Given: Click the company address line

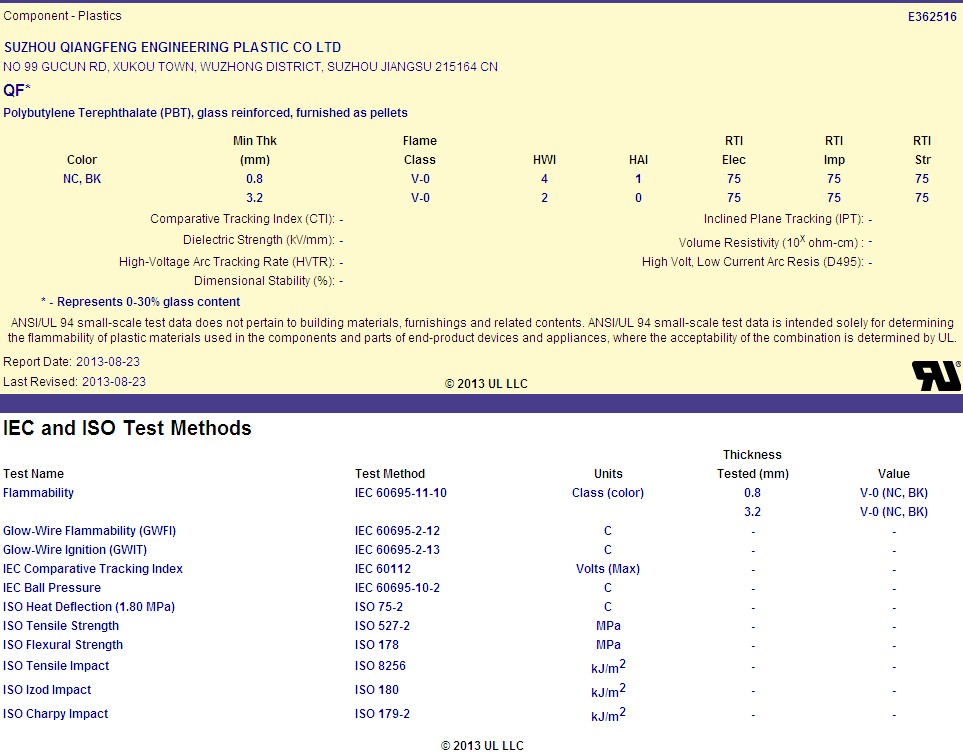Looking at the screenshot, I should click(251, 66).
